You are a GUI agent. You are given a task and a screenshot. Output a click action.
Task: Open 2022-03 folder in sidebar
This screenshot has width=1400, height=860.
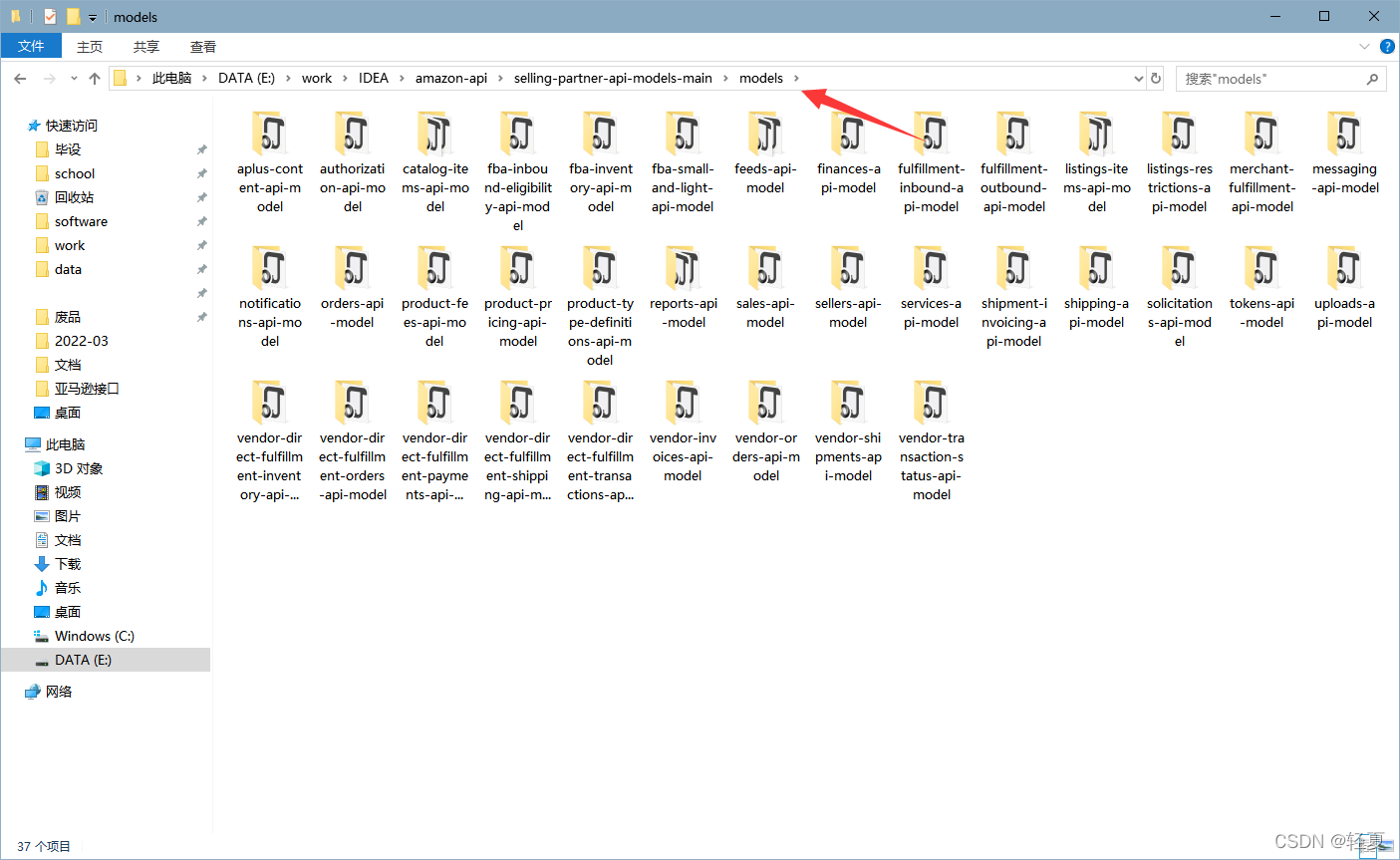point(82,341)
